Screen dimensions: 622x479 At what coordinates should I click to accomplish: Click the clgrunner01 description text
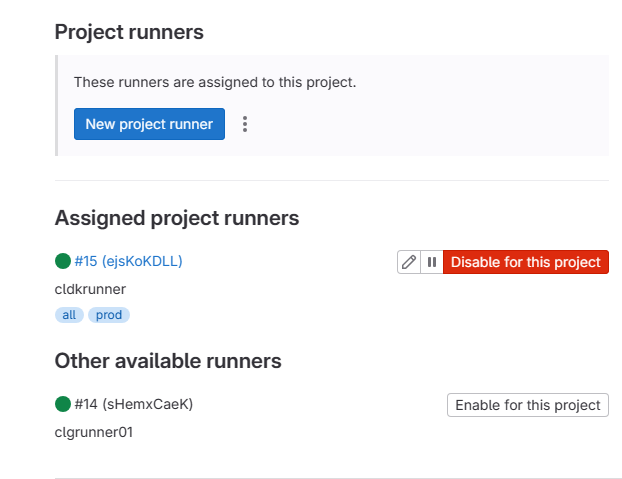(x=94, y=432)
